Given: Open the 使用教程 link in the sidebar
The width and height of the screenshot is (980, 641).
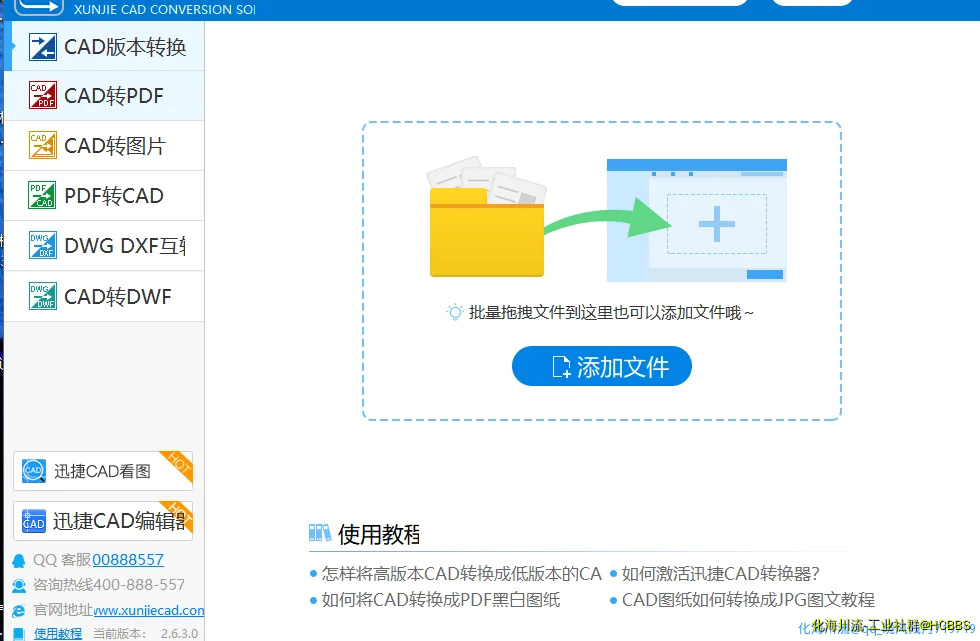Looking at the screenshot, I should click(58, 634).
